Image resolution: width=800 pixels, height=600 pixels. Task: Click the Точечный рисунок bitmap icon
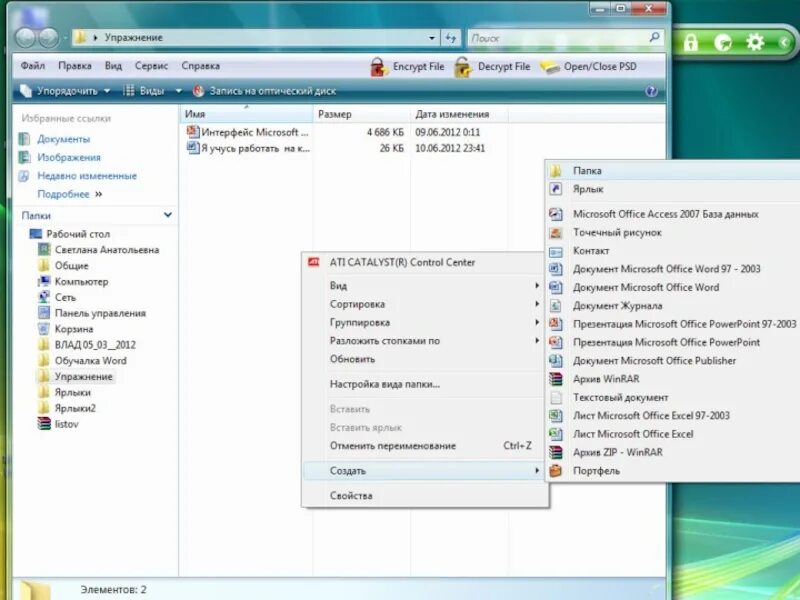(x=556, y=233)
